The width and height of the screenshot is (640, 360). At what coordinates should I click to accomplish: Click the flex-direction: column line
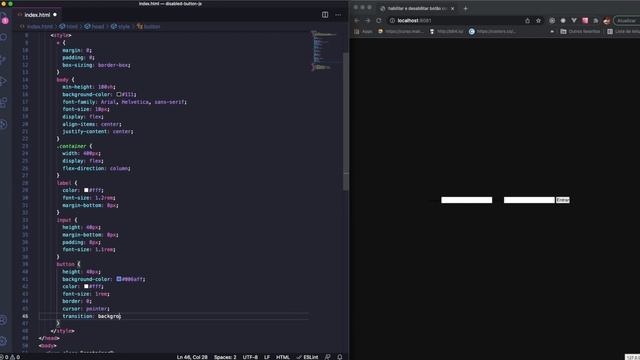pyautogui.click(x=96, y=168)
